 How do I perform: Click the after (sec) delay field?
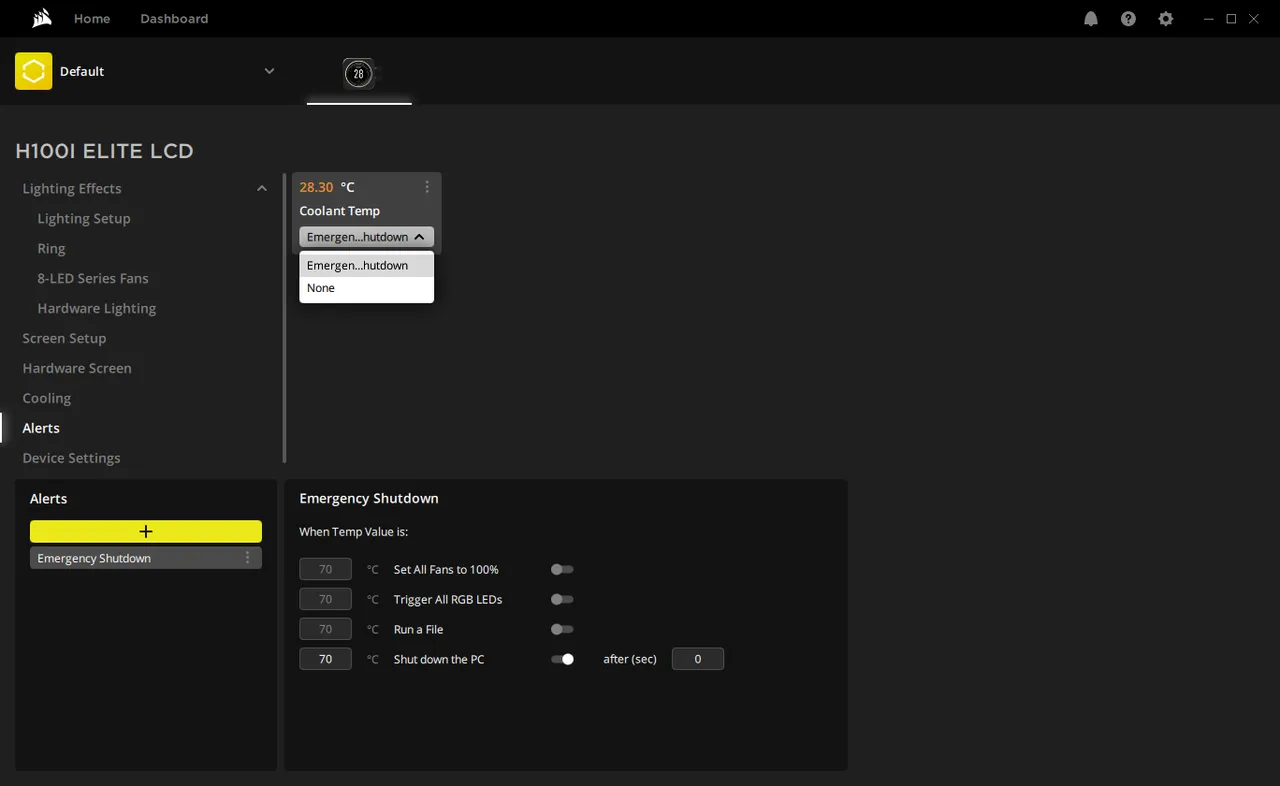698,659
